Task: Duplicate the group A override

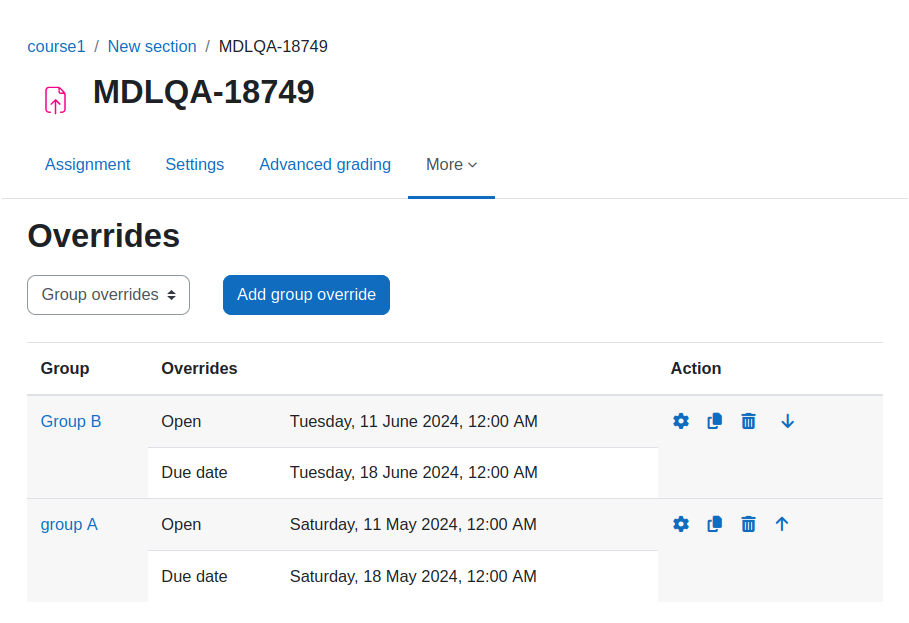Action: point(715,524)
